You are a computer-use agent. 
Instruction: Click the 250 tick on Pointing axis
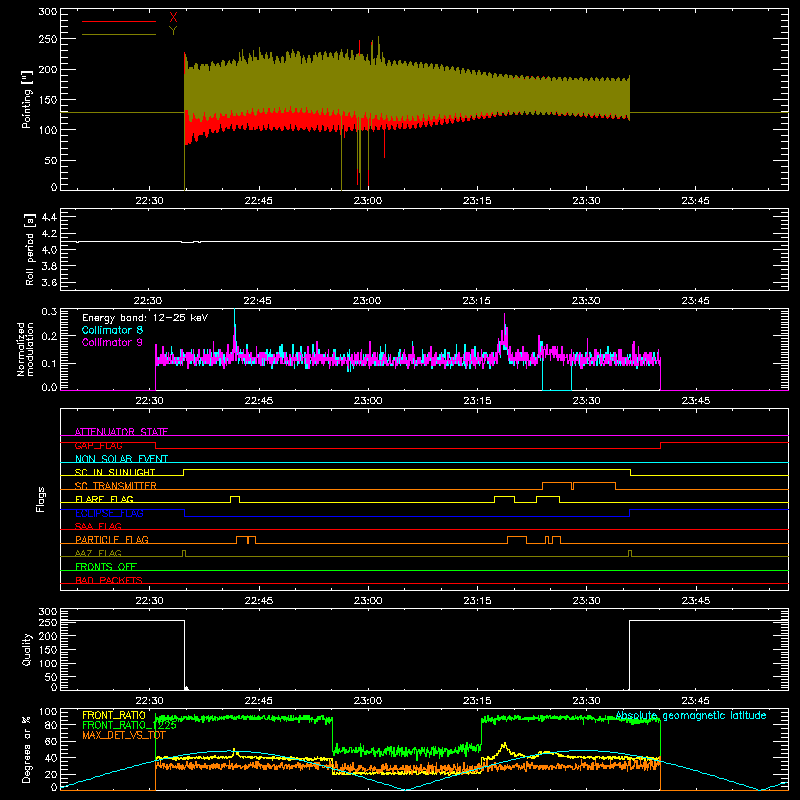48,39
